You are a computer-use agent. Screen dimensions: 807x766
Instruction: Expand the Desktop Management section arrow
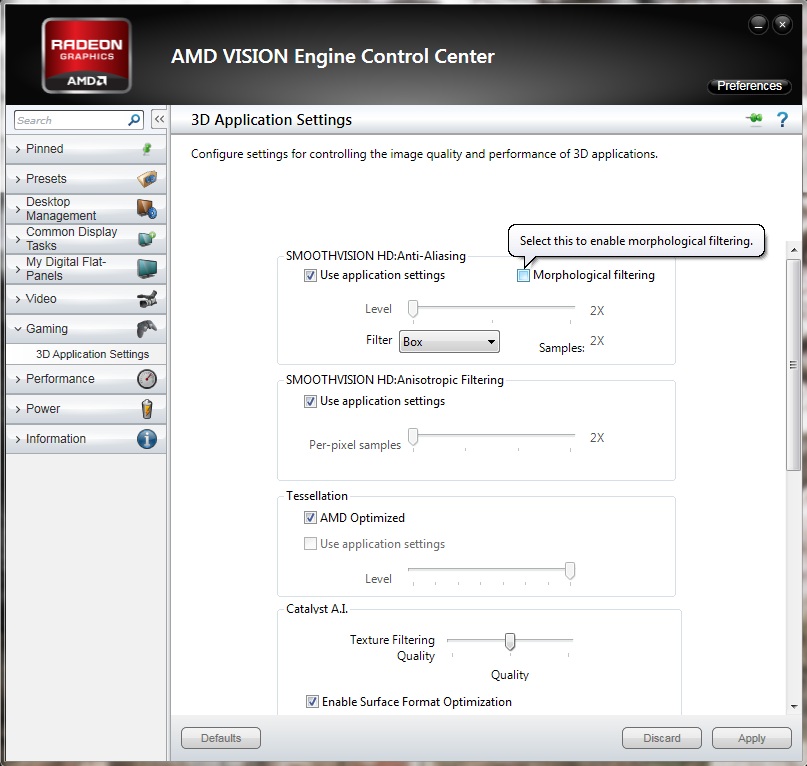(18, 209)
